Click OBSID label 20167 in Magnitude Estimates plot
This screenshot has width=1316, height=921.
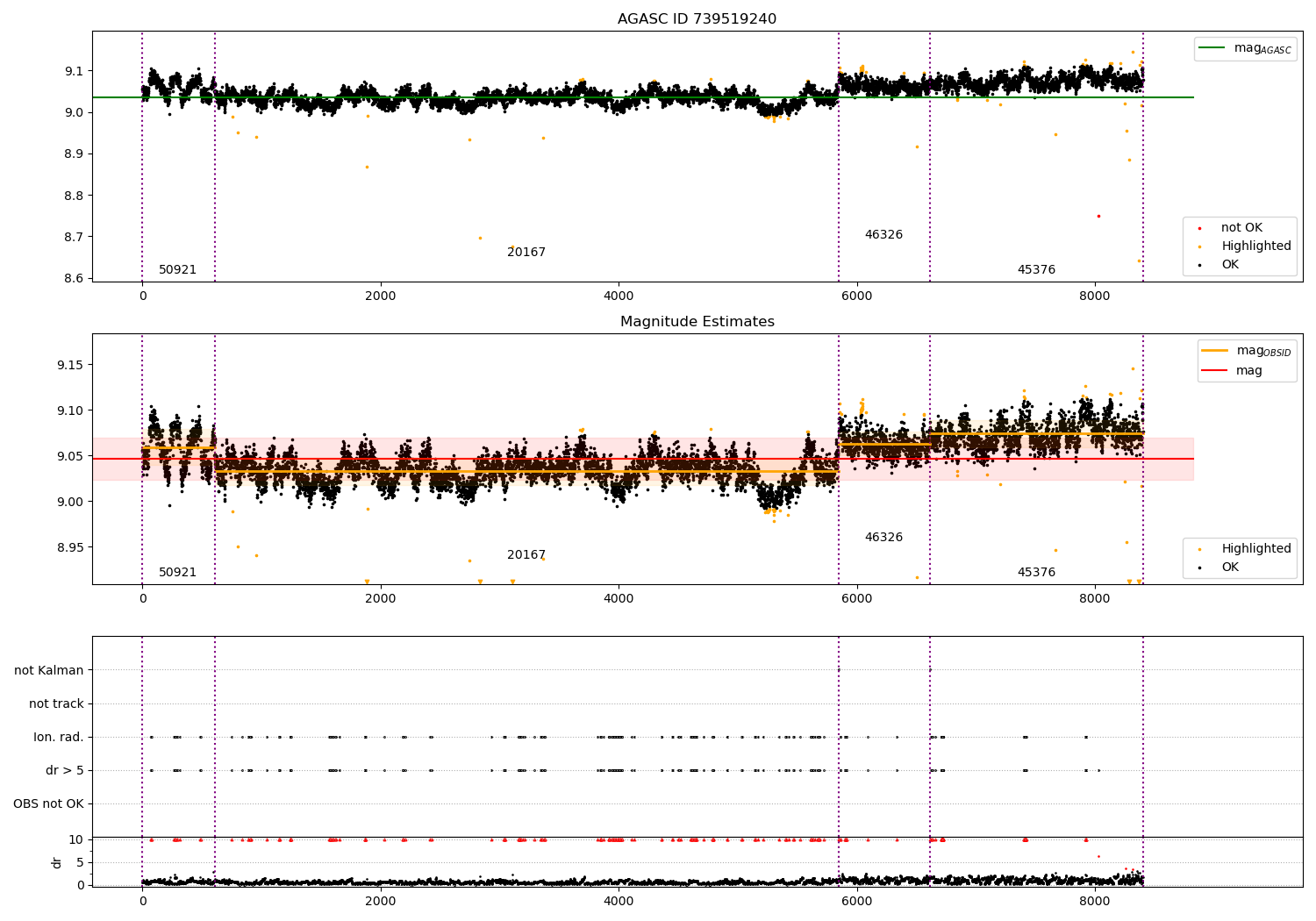pyautogui.click(x=526, y=555)
